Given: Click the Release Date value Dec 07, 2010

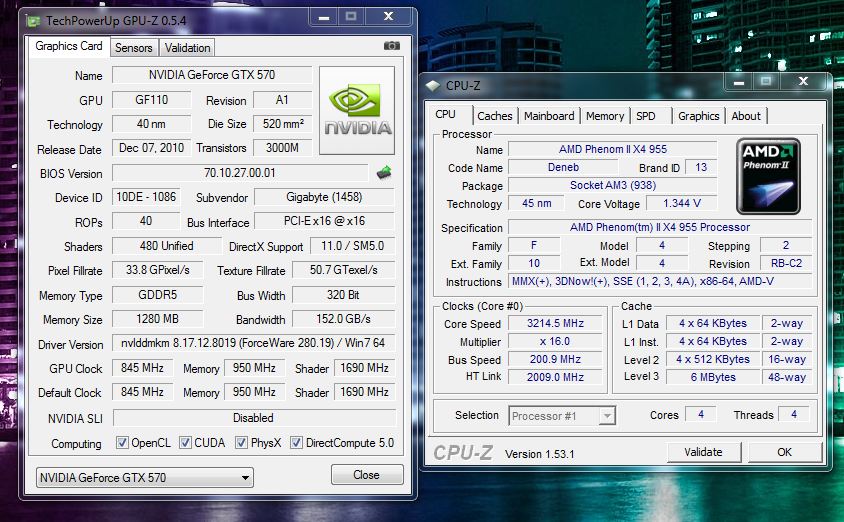Looking at the screenshot, I should pyautogui.click(x=152, y=148).
